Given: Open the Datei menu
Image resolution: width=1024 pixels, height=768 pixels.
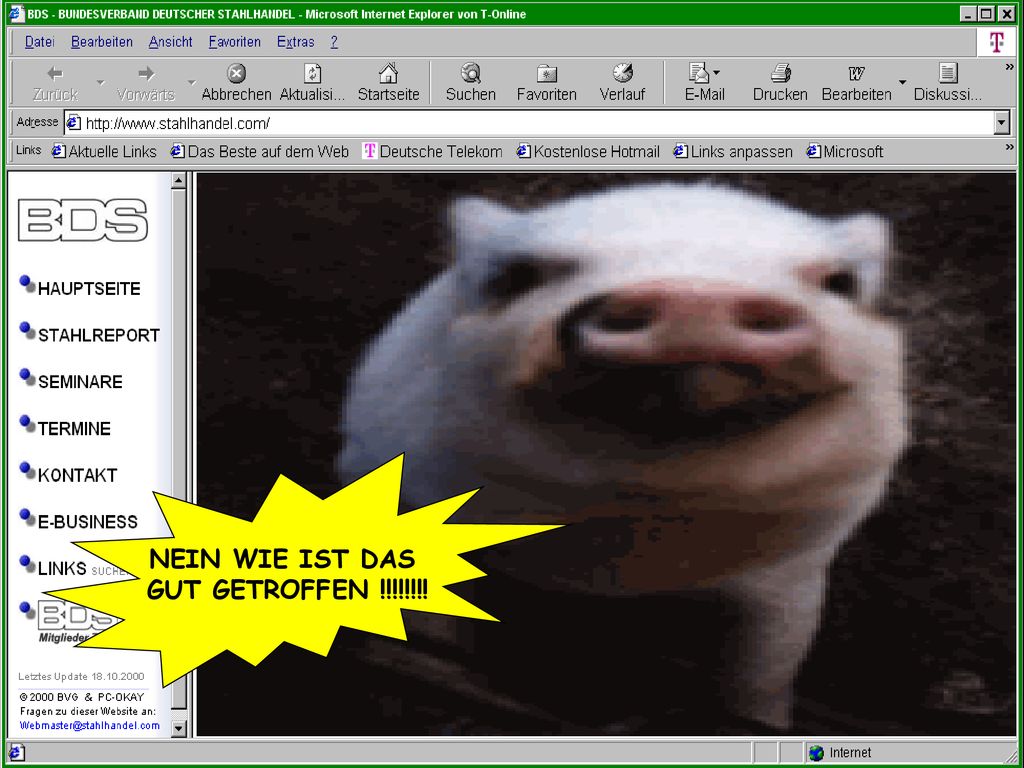Looking at the screenshot, I should pos(39,42).
